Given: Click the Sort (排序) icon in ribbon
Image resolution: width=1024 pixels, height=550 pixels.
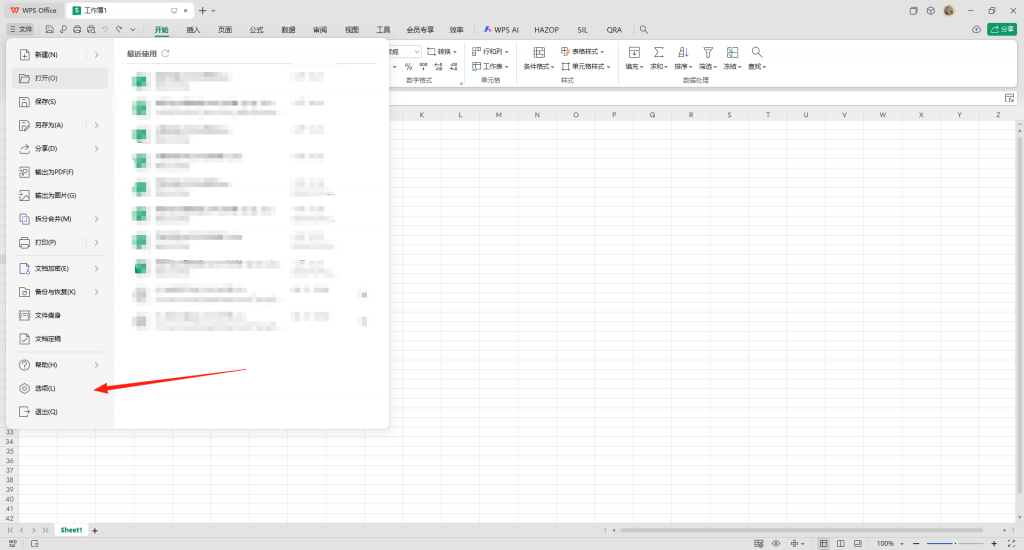Looking at the screenshot, I should 683,52.
